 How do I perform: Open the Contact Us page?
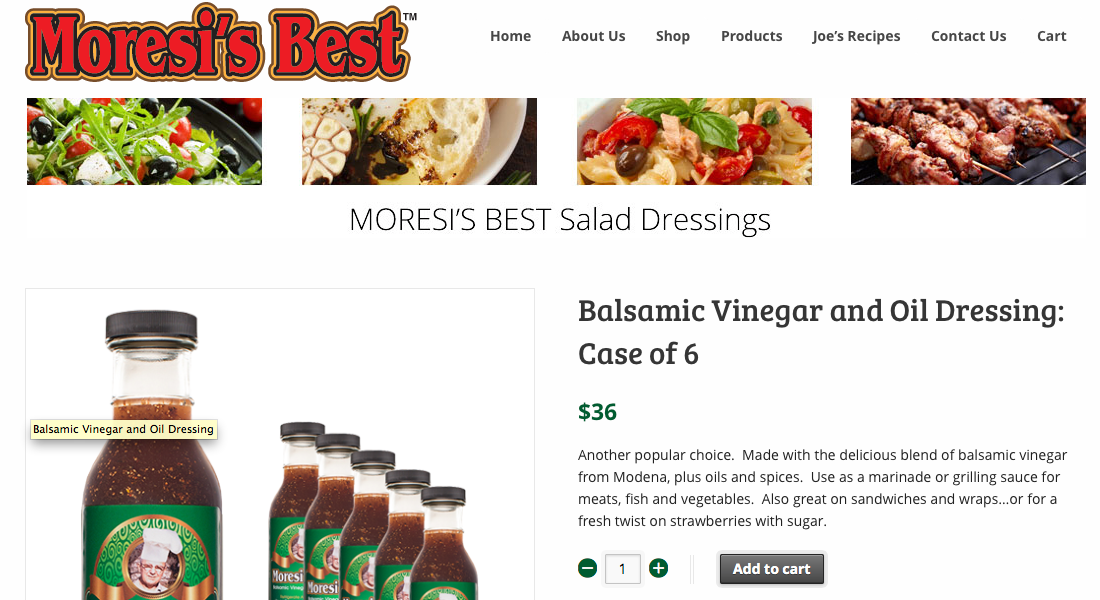click(x=968, y=36)
